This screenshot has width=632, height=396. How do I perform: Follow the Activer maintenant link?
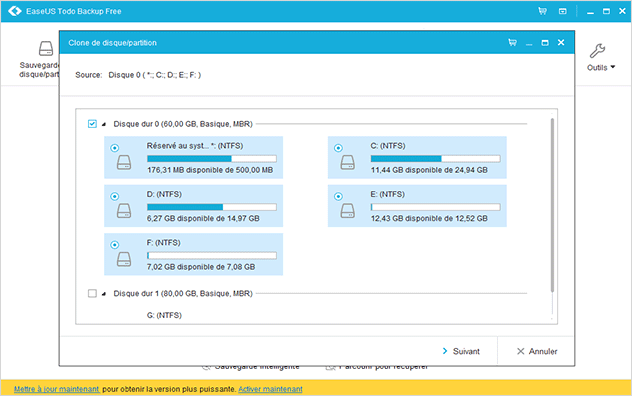(270, 389)
